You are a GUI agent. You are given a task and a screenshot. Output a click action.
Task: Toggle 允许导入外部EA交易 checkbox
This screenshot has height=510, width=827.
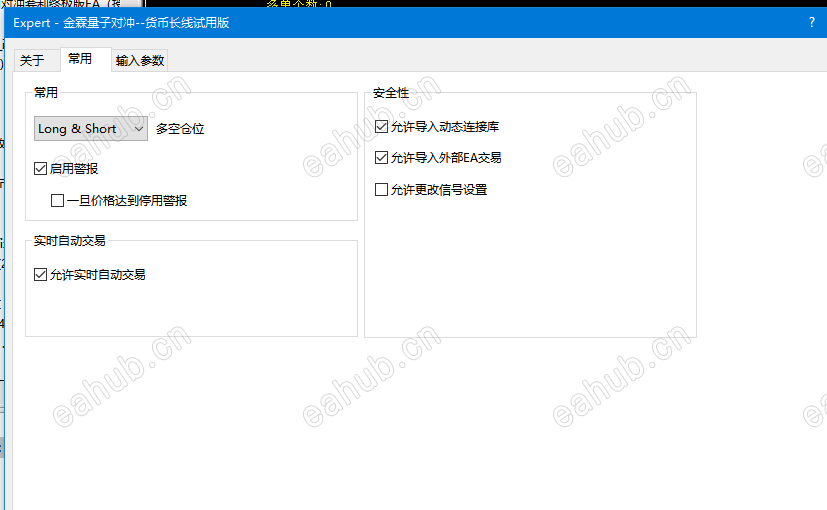click(x=381, y=158)
